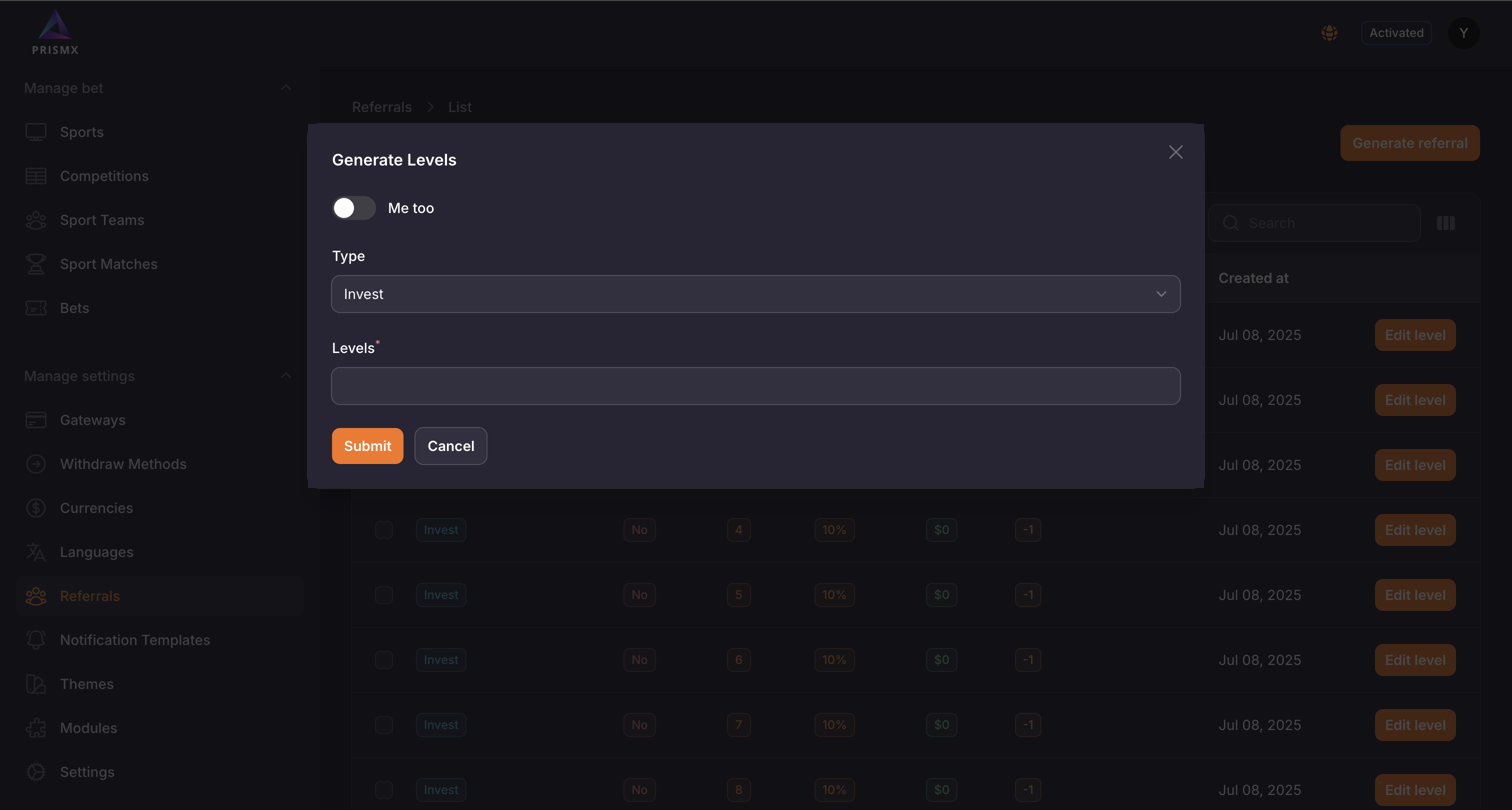This screenshot has width=1512, height=810.
Task: Collapse the Manage settings section
Action: tap(286, 375)
